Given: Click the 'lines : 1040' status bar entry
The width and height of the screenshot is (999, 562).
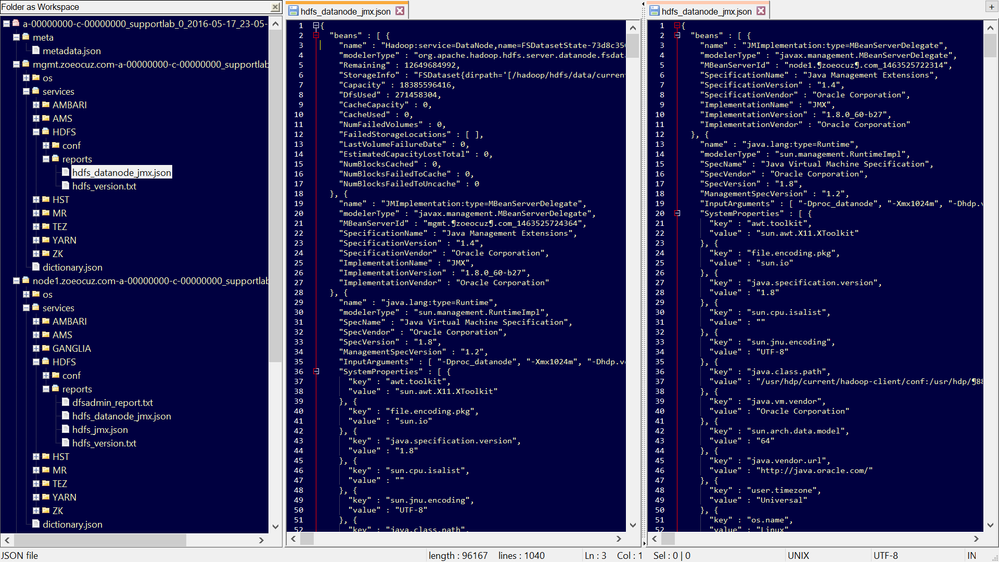Looking at the screenshot, I should 521,556.
